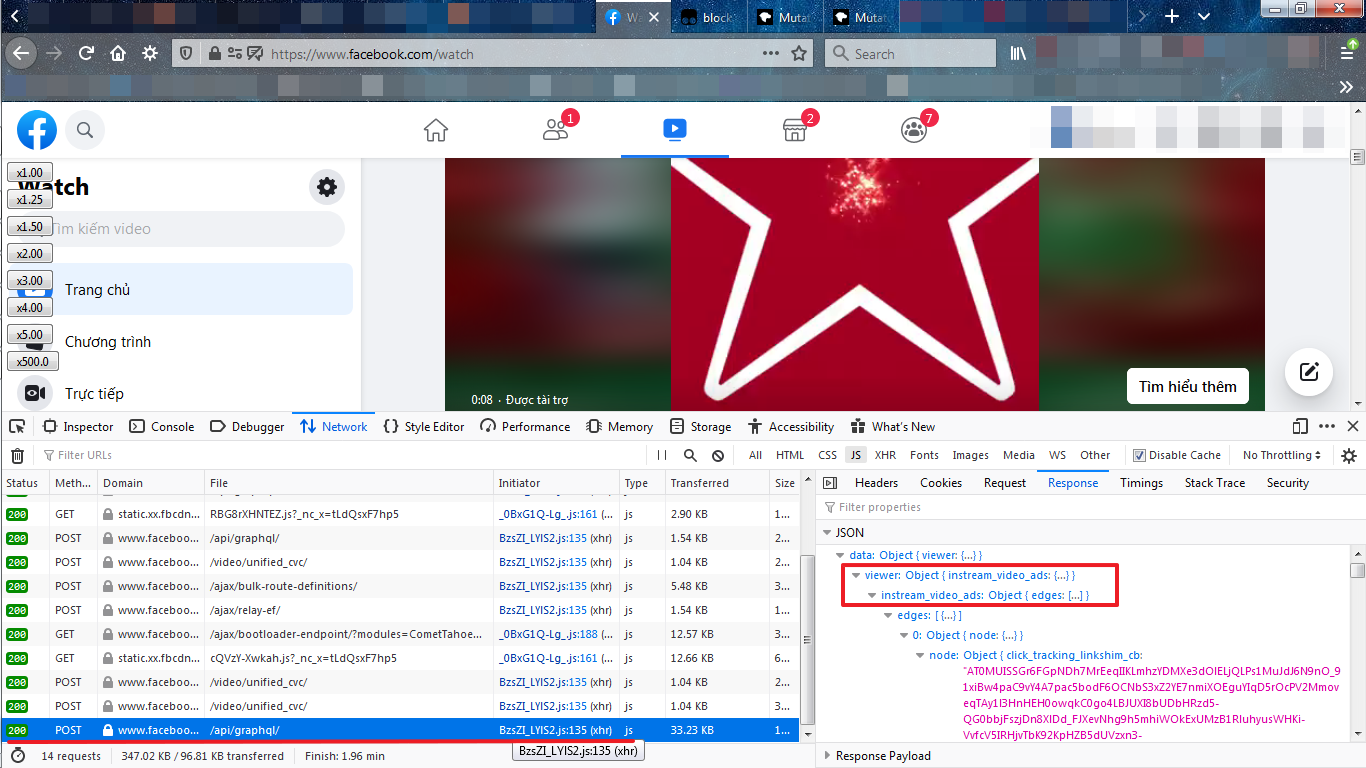Select the x500.0 speed button
The height and width of the screenshot is (768, 1366).
click(33, 362)
